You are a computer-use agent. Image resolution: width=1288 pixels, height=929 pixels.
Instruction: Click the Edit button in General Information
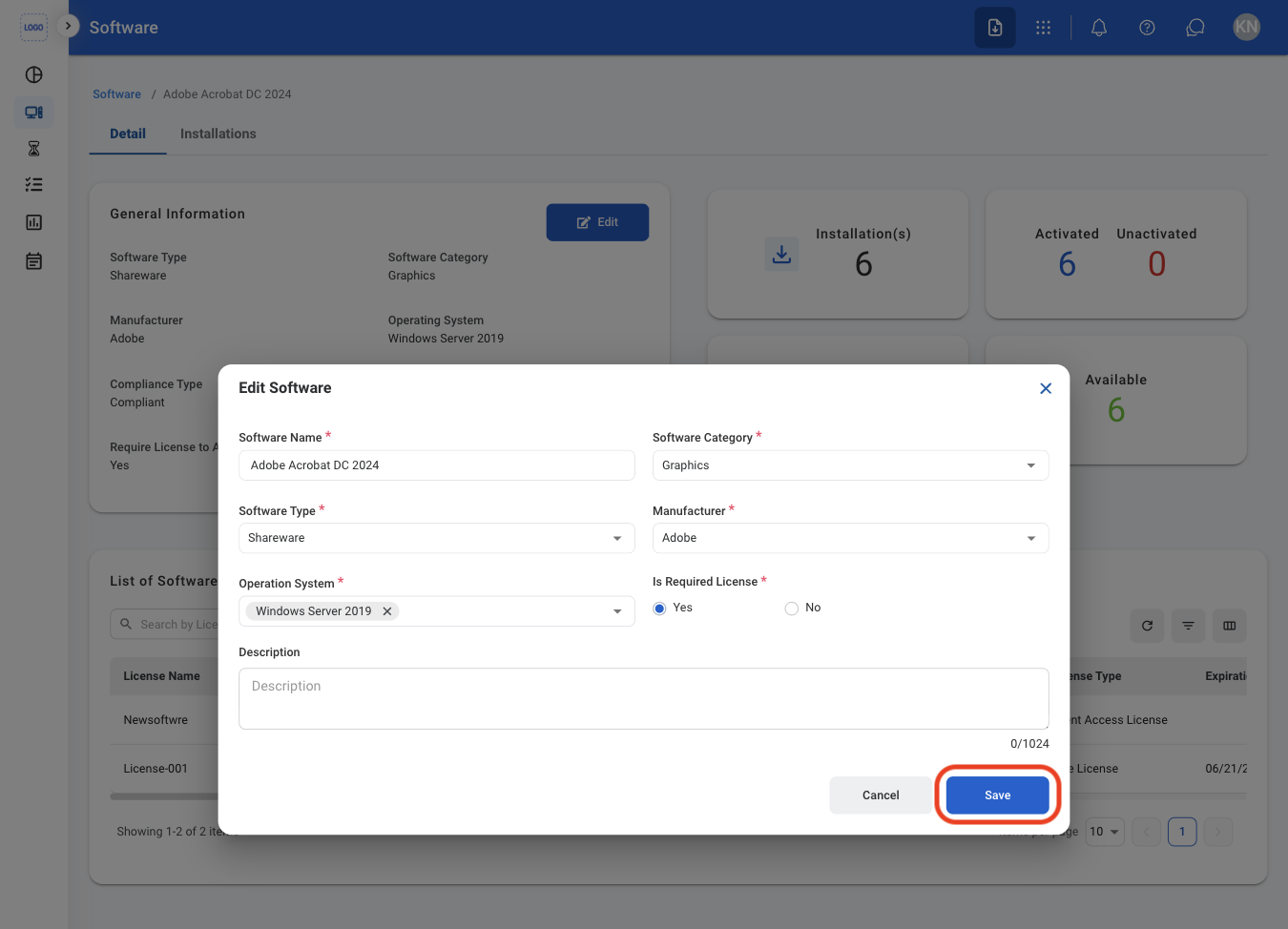coord(597,222)
